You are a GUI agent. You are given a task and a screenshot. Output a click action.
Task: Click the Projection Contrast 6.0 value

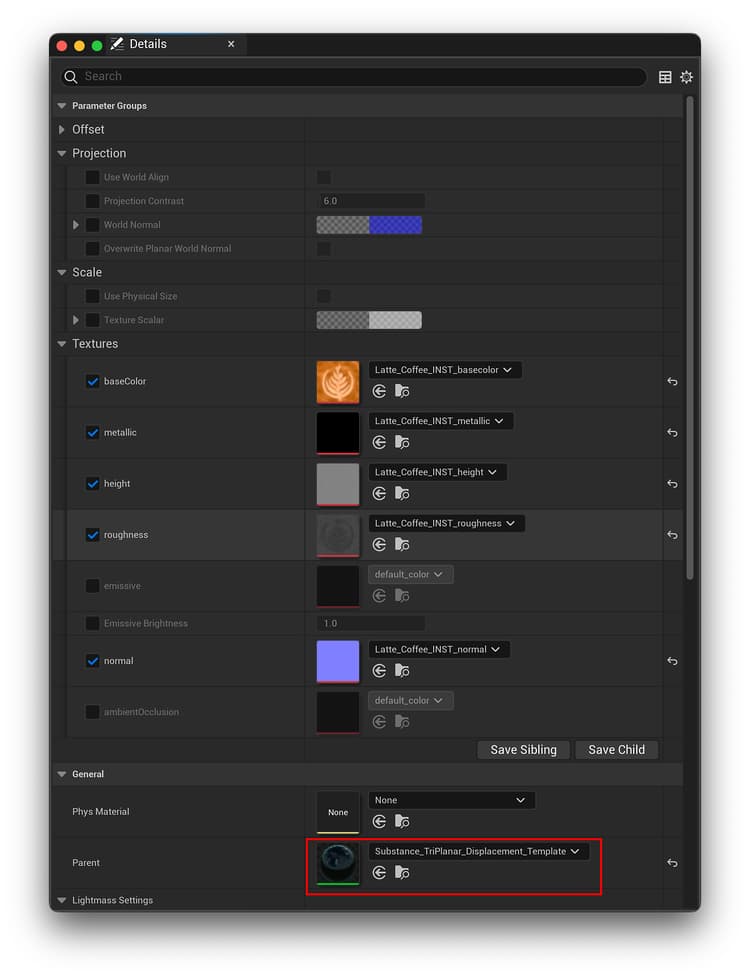pos(371,201)
